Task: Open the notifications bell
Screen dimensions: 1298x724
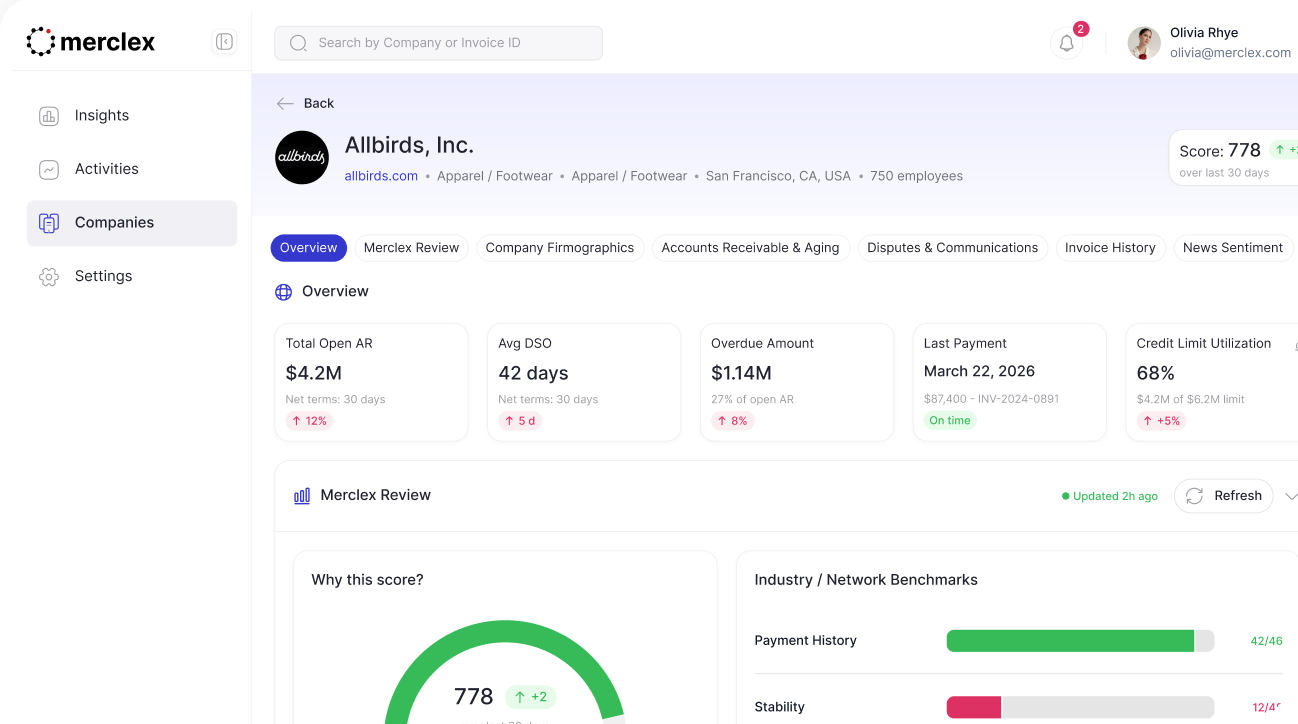Action: [x=1067, y=43]
